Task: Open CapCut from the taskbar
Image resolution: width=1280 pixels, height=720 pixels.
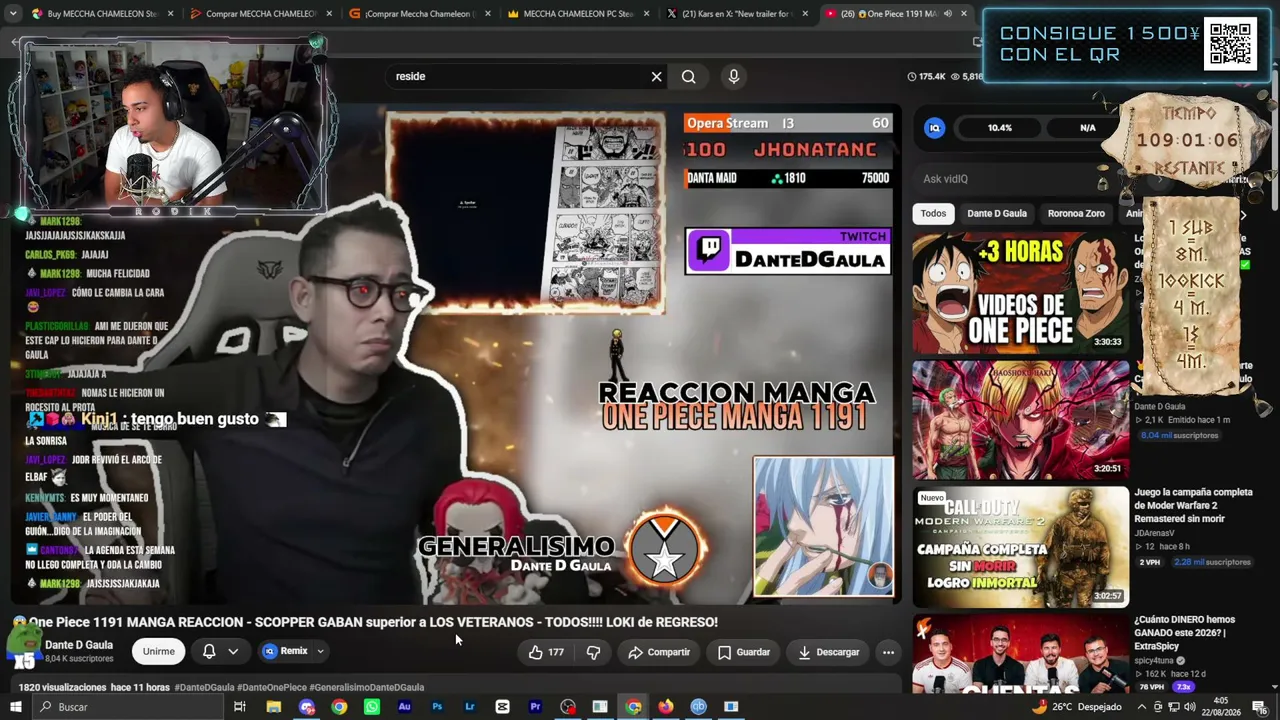Action: pos(502,707)
